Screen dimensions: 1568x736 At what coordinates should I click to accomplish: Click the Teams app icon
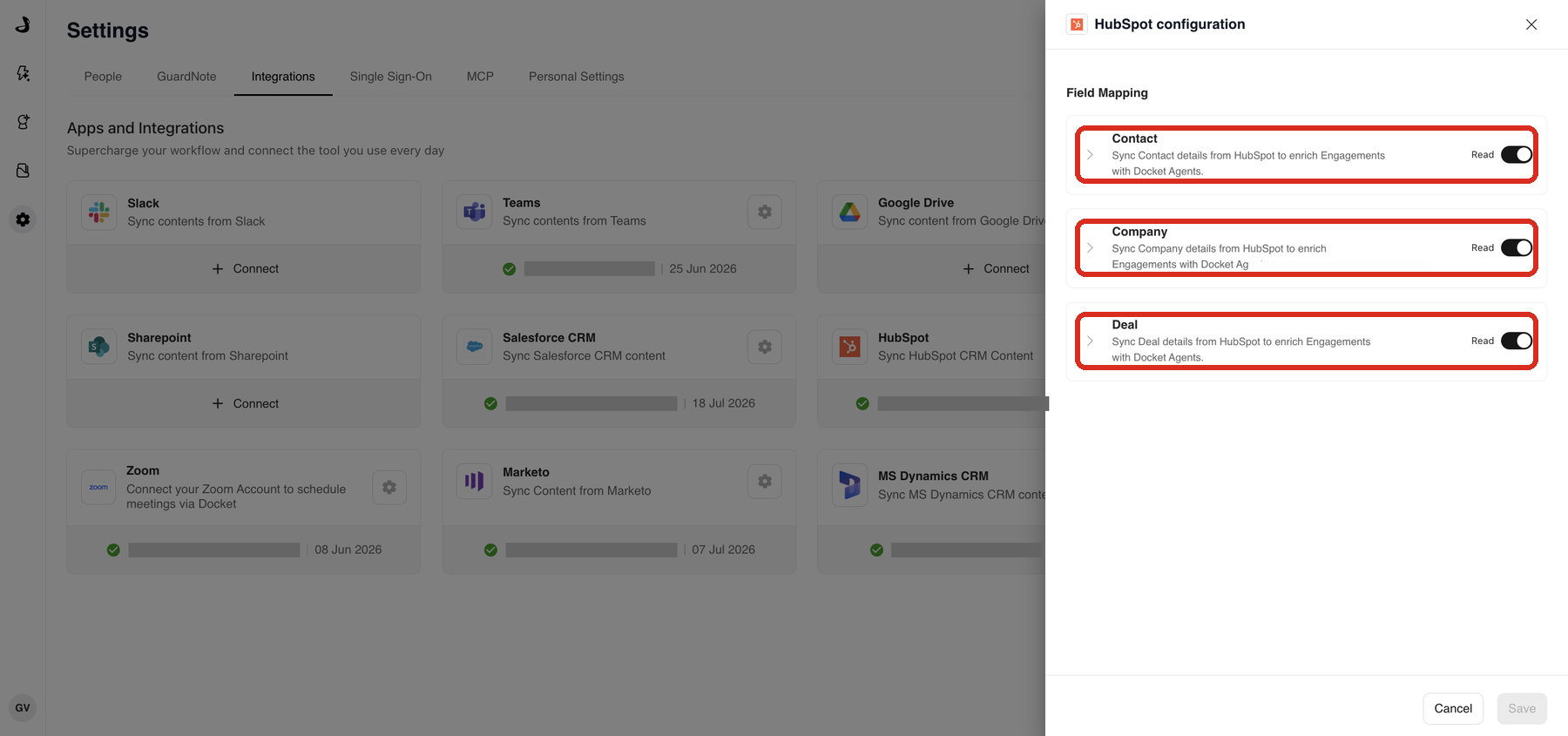[475, 212]
